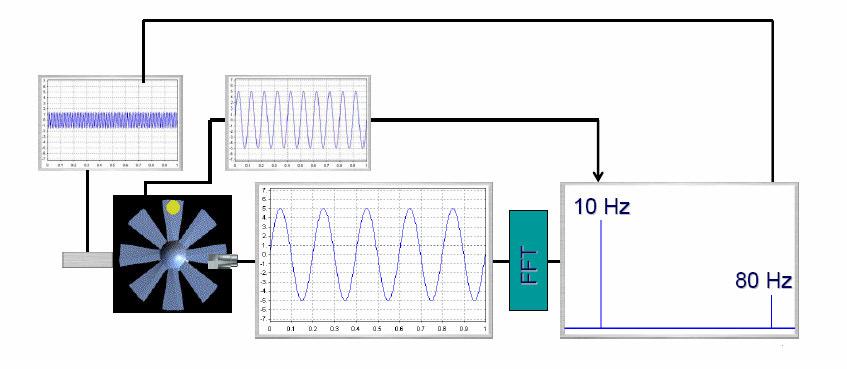
Task: Open the large five-cycle sine plot
Action: coord(374,260)
